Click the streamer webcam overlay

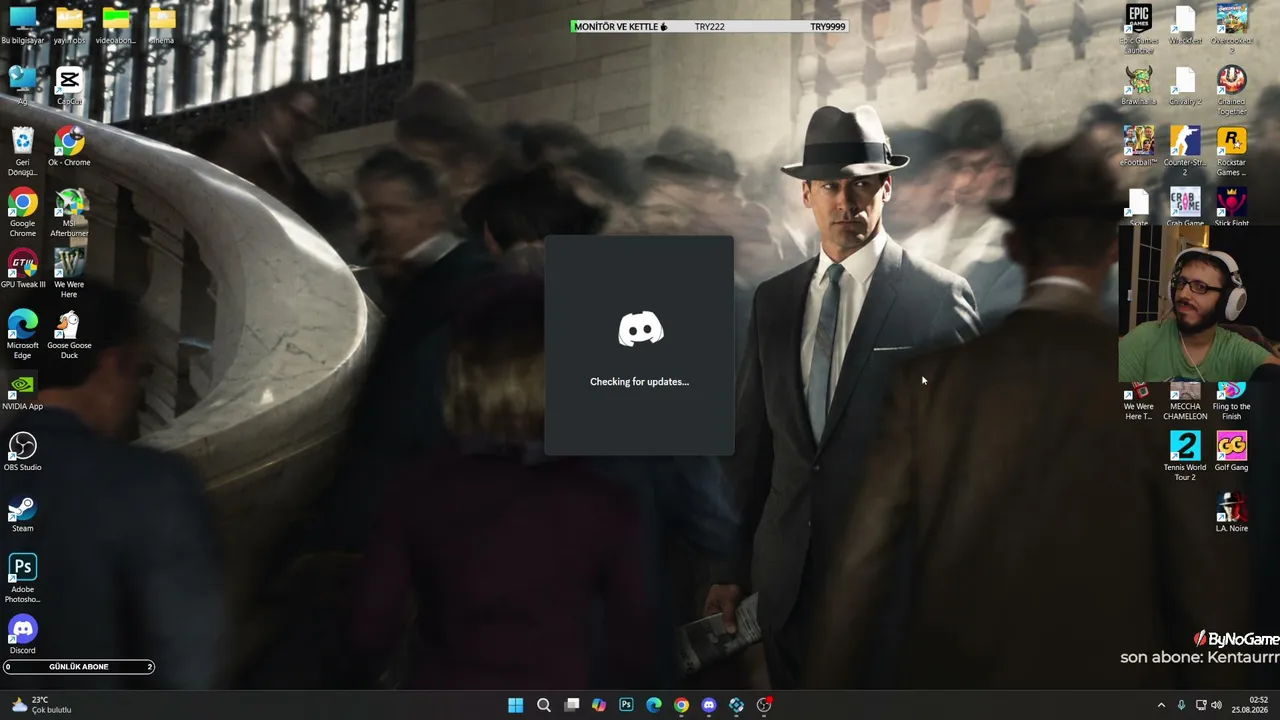(1199, 305)
